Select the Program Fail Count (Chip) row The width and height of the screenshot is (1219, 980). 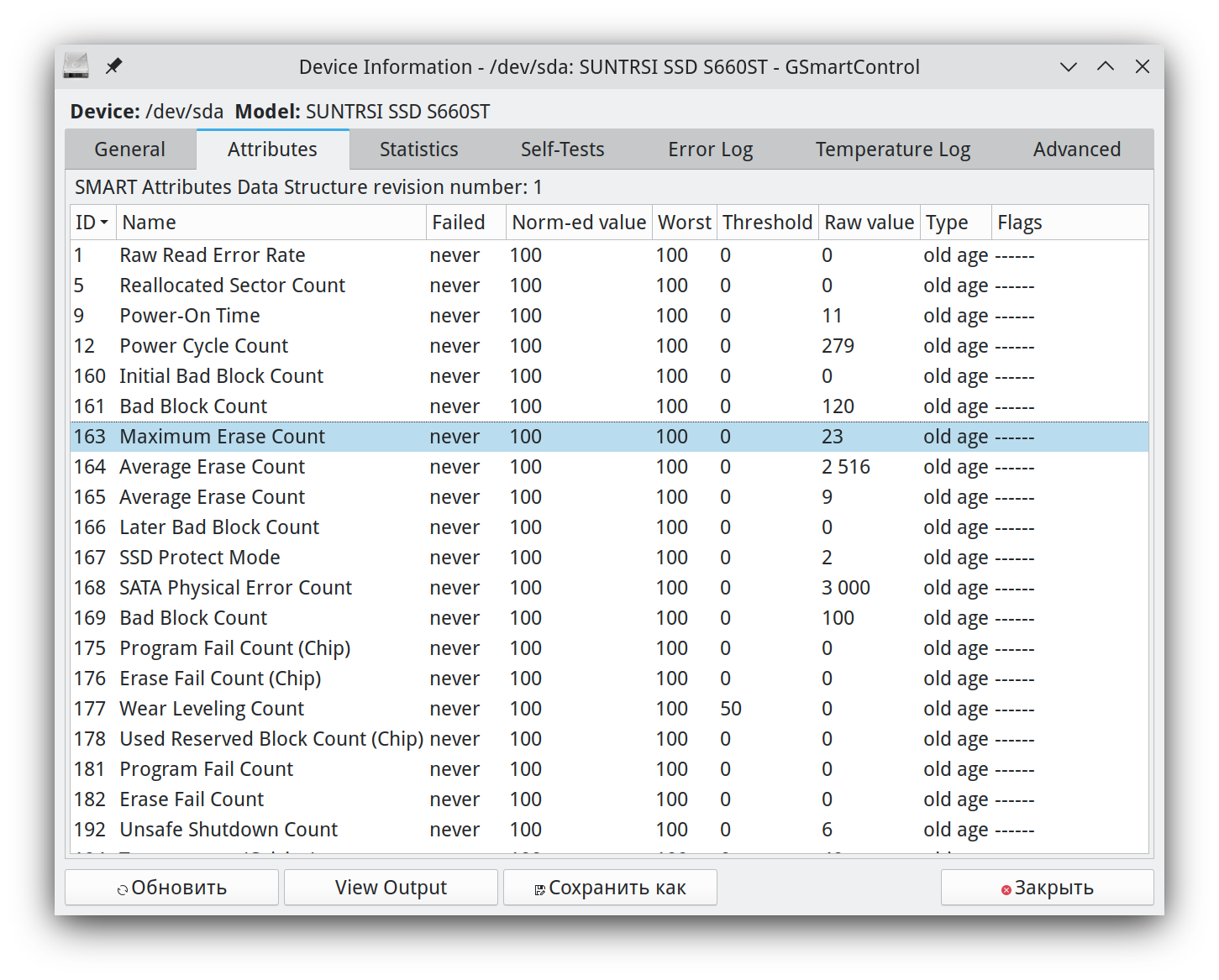[x=609, y=648]
